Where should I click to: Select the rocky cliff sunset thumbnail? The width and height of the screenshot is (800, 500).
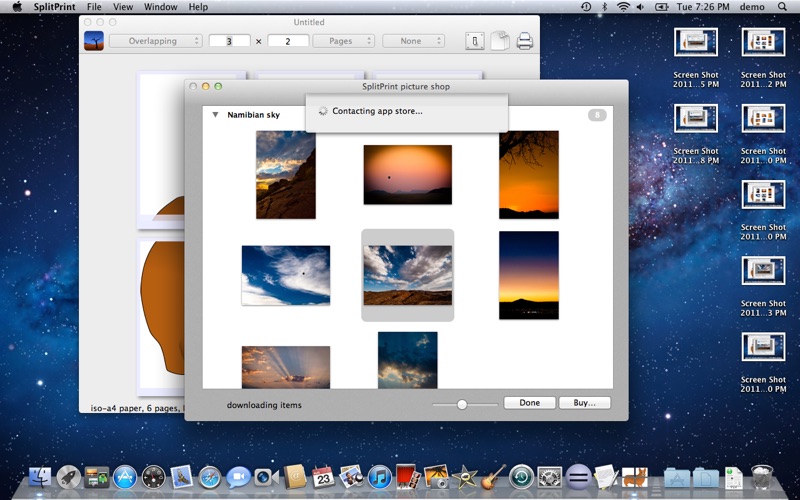[x=286, y=174]
